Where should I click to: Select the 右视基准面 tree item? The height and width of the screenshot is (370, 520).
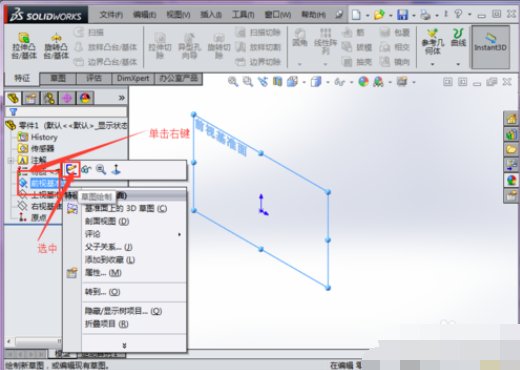(x=40, y=206)
